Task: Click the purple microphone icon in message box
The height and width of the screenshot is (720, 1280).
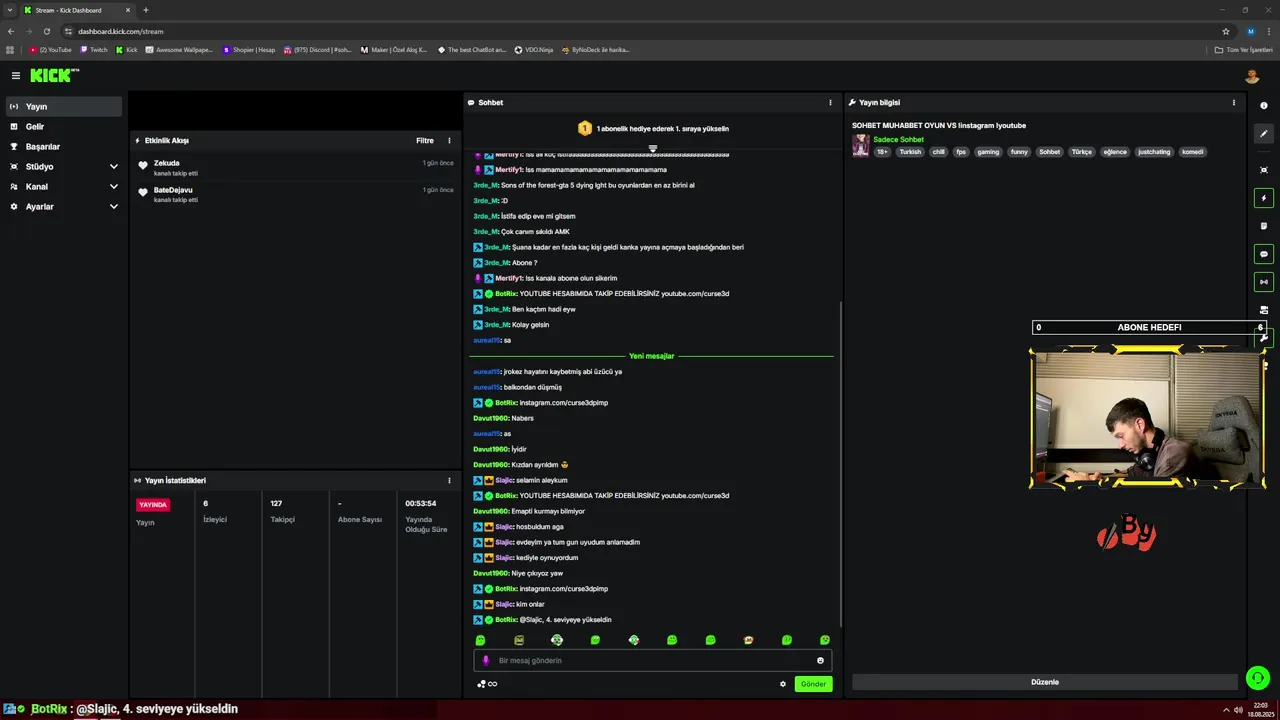Action: pyautogui.click(x=486, y=661)
